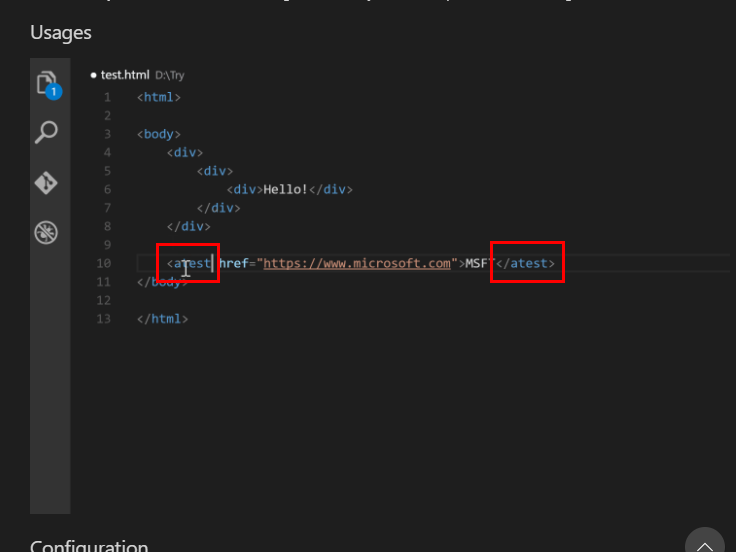This screenshot has height=552, width=736.
Task: Click the Hello! text on line 6
Action: click(285, 190)
